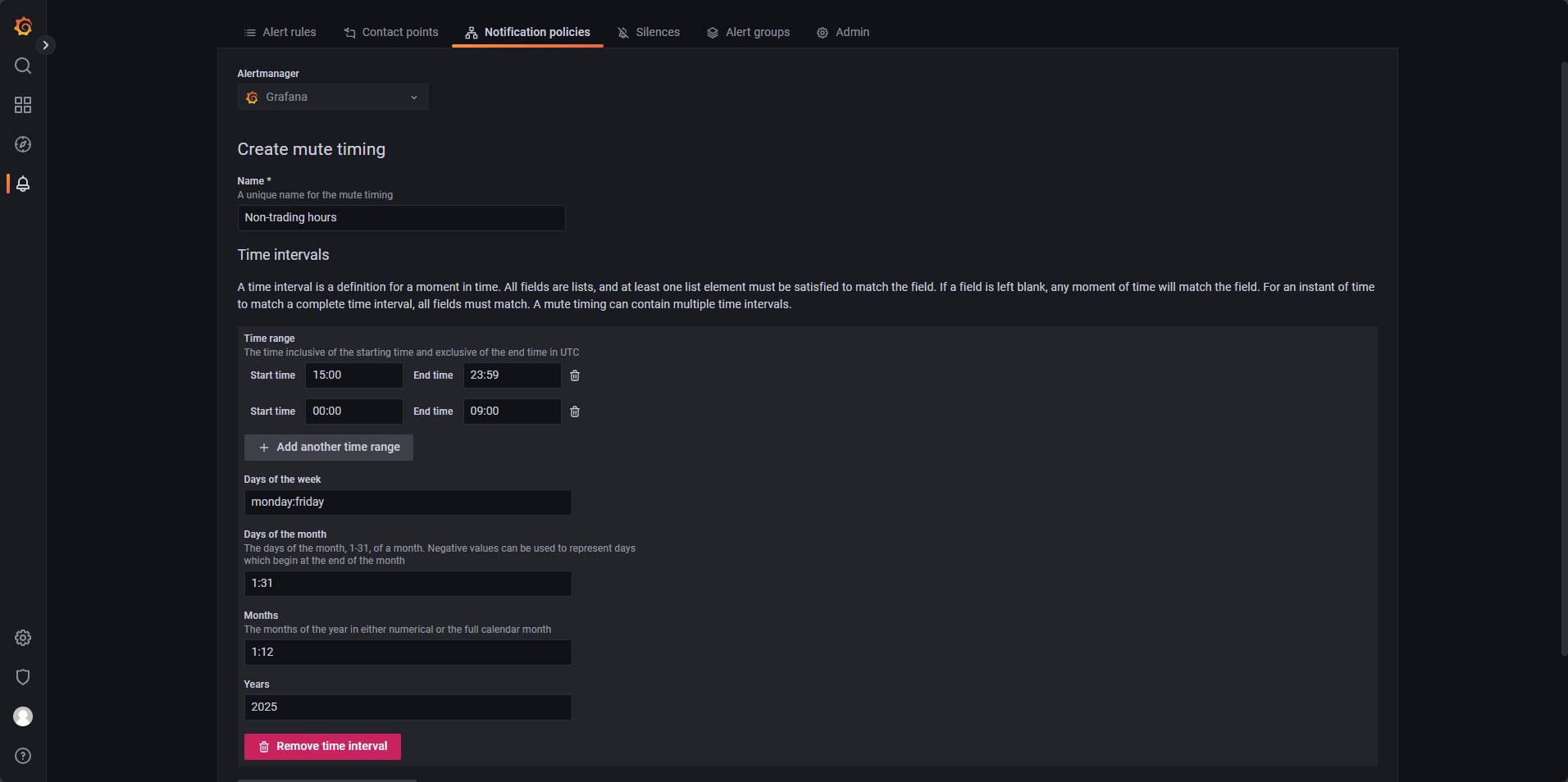The height and width of the screenshot is (782, 1568).
Task: Select the Explore compass icon
Action: tap(22, 144)
